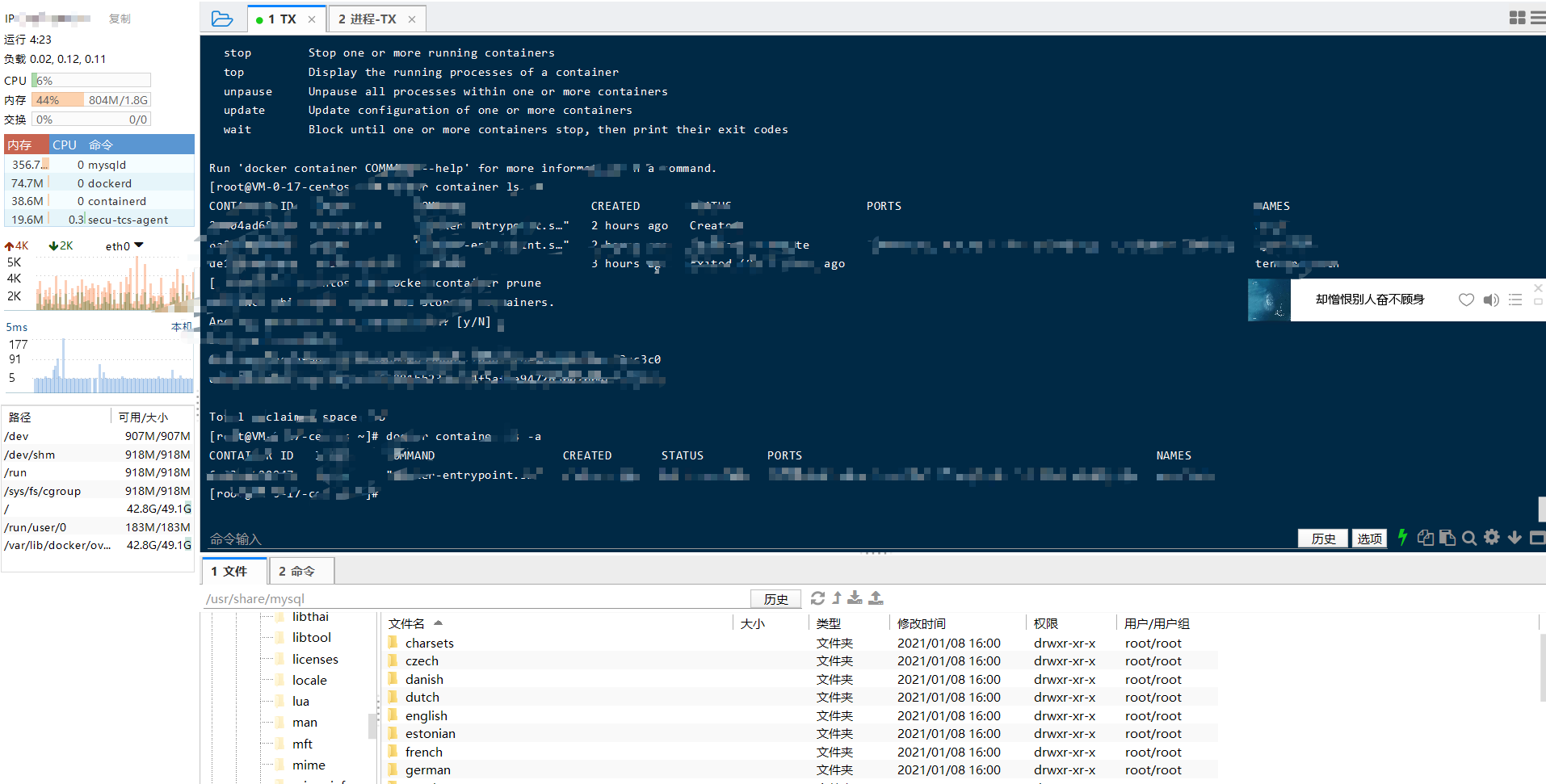Image resolution: width=1546 pixels, height=784 pixels.
Task: Close the '1 TX' terminal tab
Action: 312,19
